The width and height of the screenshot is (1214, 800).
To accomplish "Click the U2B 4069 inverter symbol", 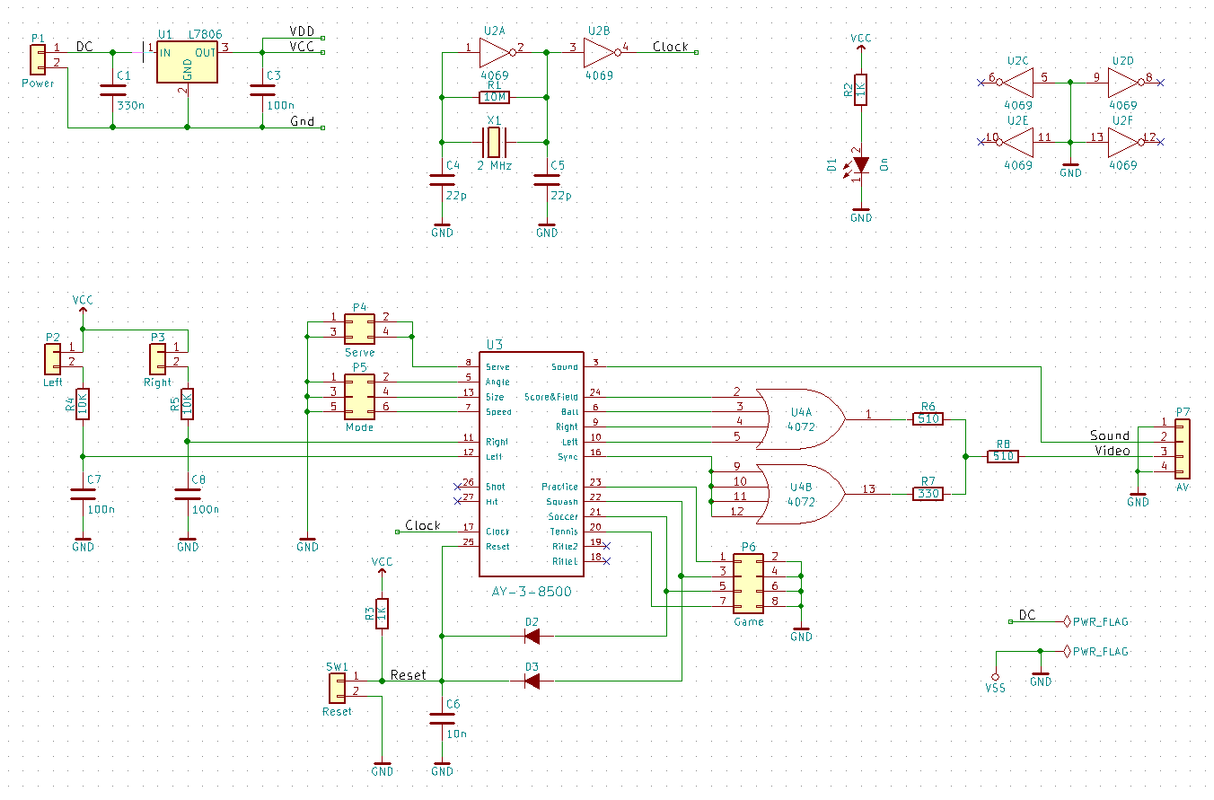I will [602, 52].
